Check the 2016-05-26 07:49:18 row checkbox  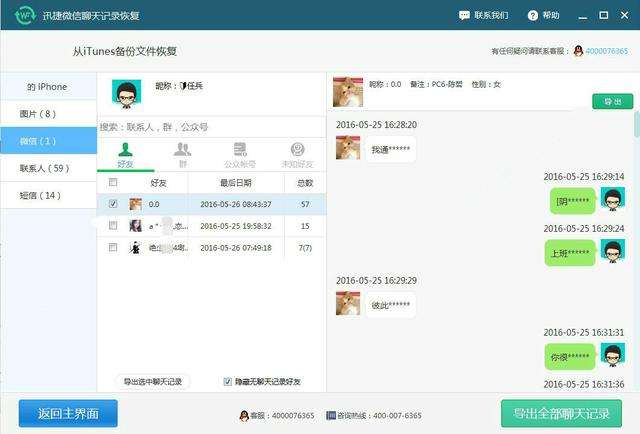pos(113,247)
